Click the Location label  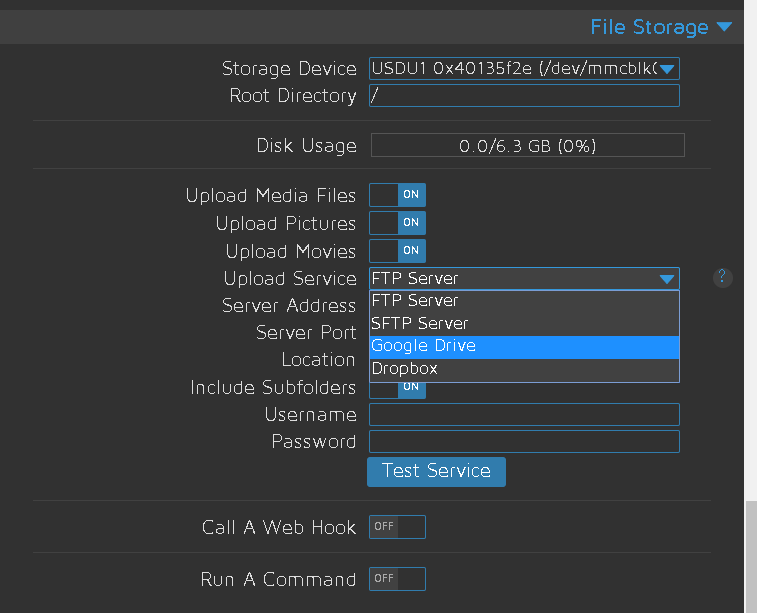coord(319,360)
